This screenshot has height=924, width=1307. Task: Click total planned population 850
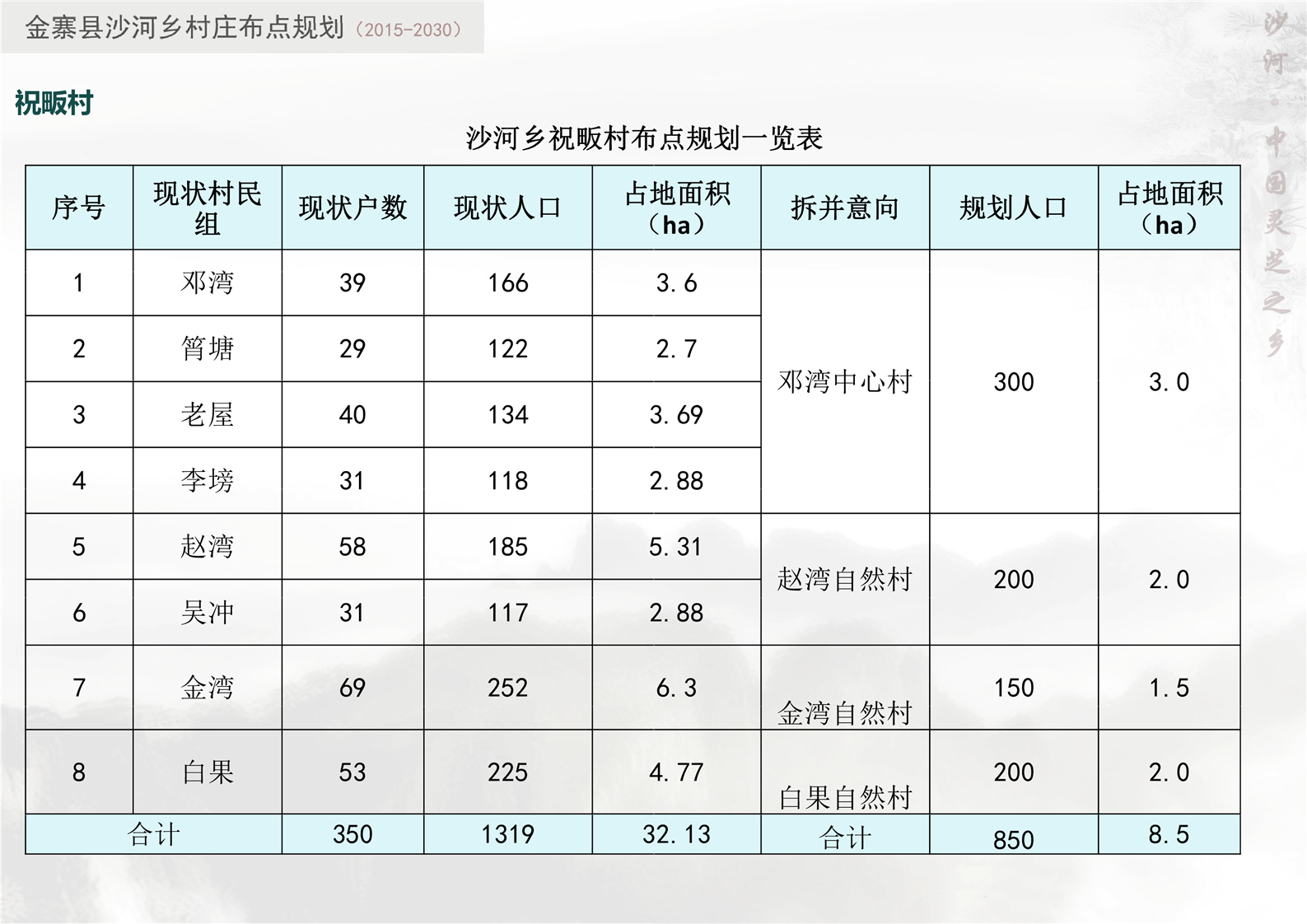point(1013,840)
